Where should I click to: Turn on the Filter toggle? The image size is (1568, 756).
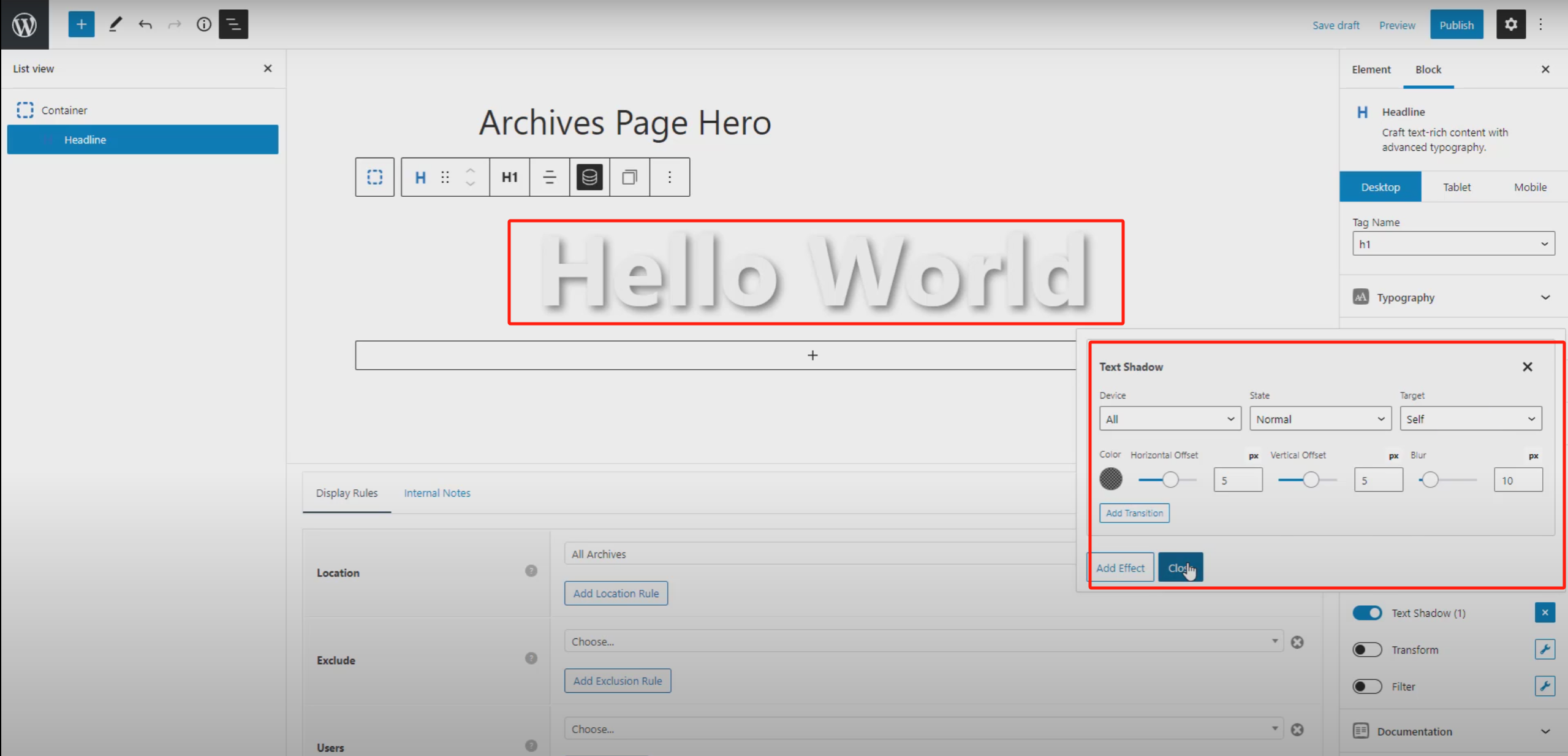(1367, 686)
